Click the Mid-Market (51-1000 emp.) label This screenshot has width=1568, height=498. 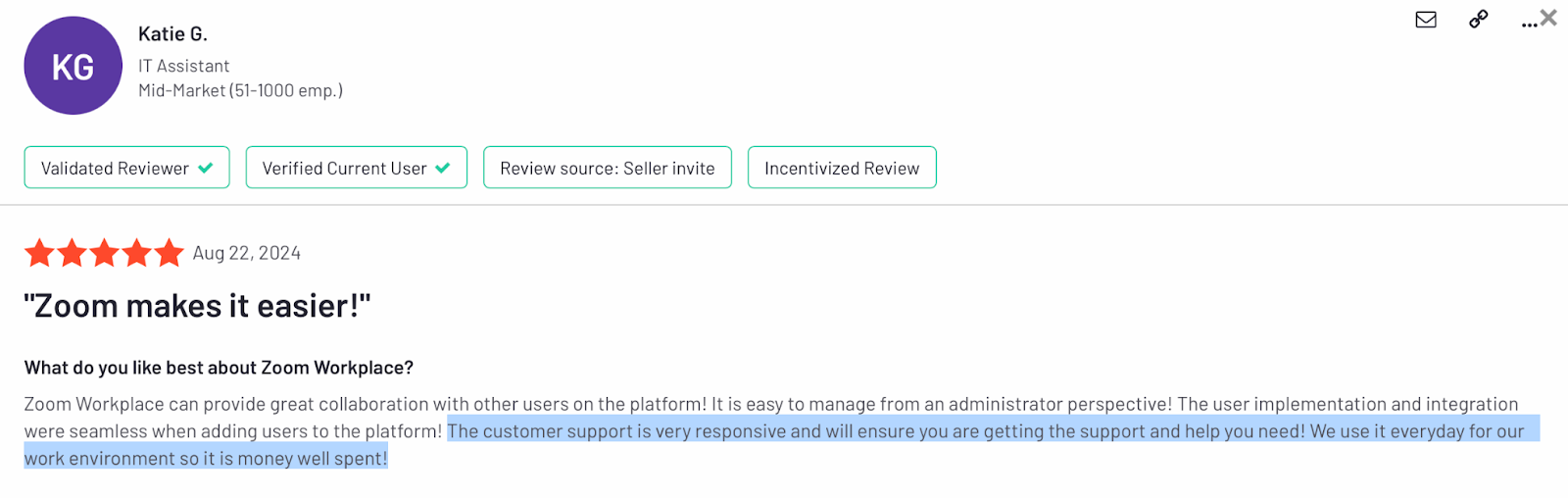(x=240, y=90)
